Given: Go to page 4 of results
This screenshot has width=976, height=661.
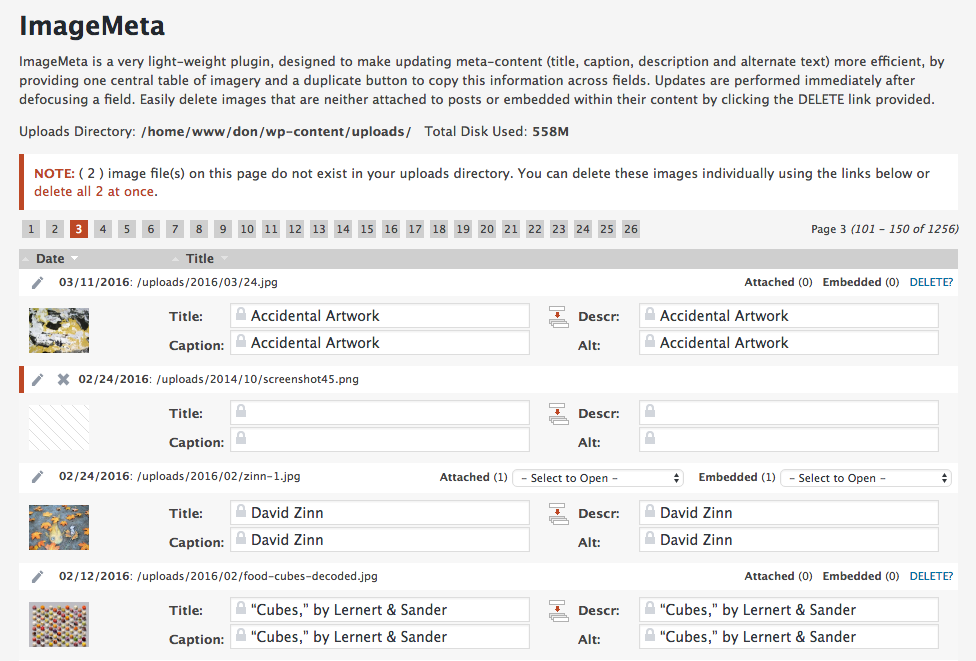Looking at the screenshot, I should [103, 230].
